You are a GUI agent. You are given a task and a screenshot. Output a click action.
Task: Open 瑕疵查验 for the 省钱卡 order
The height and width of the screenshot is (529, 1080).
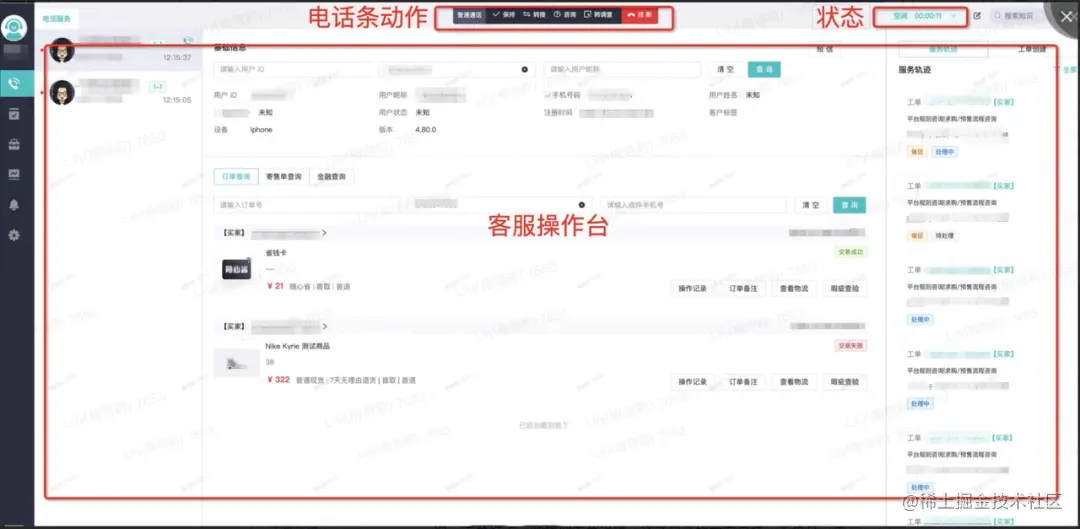pyautogui.click(x=844, y=289)
